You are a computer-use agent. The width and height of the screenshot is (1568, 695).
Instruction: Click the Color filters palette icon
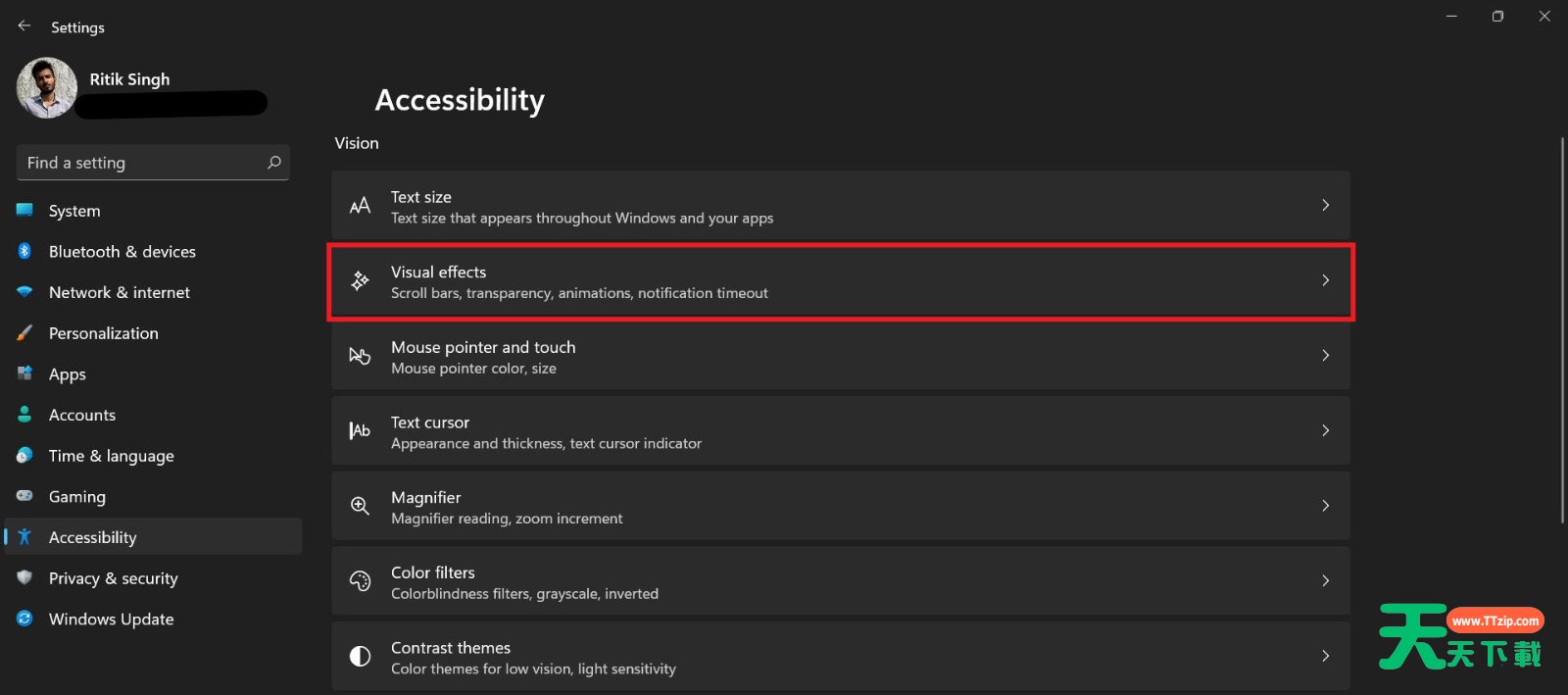[x=361, y=581]
